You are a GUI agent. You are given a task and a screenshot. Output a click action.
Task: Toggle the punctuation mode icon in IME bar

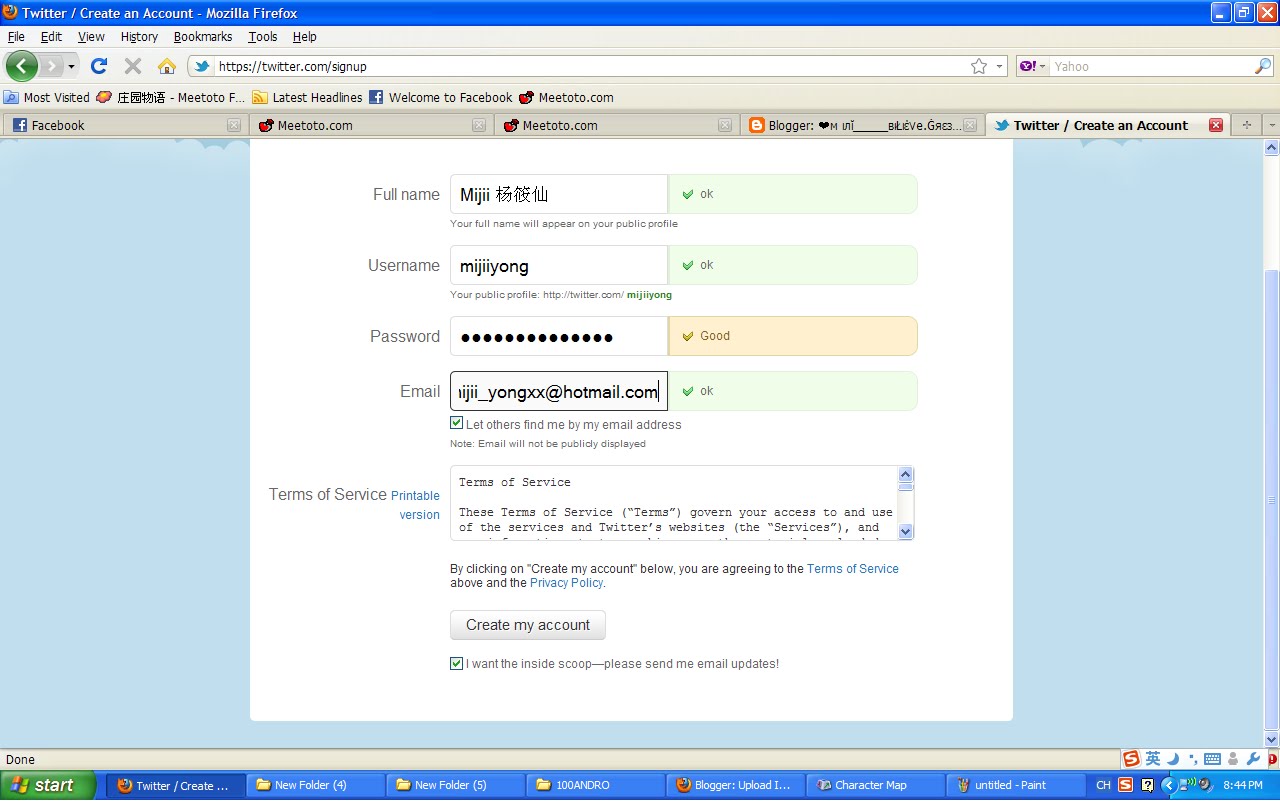1192,760
